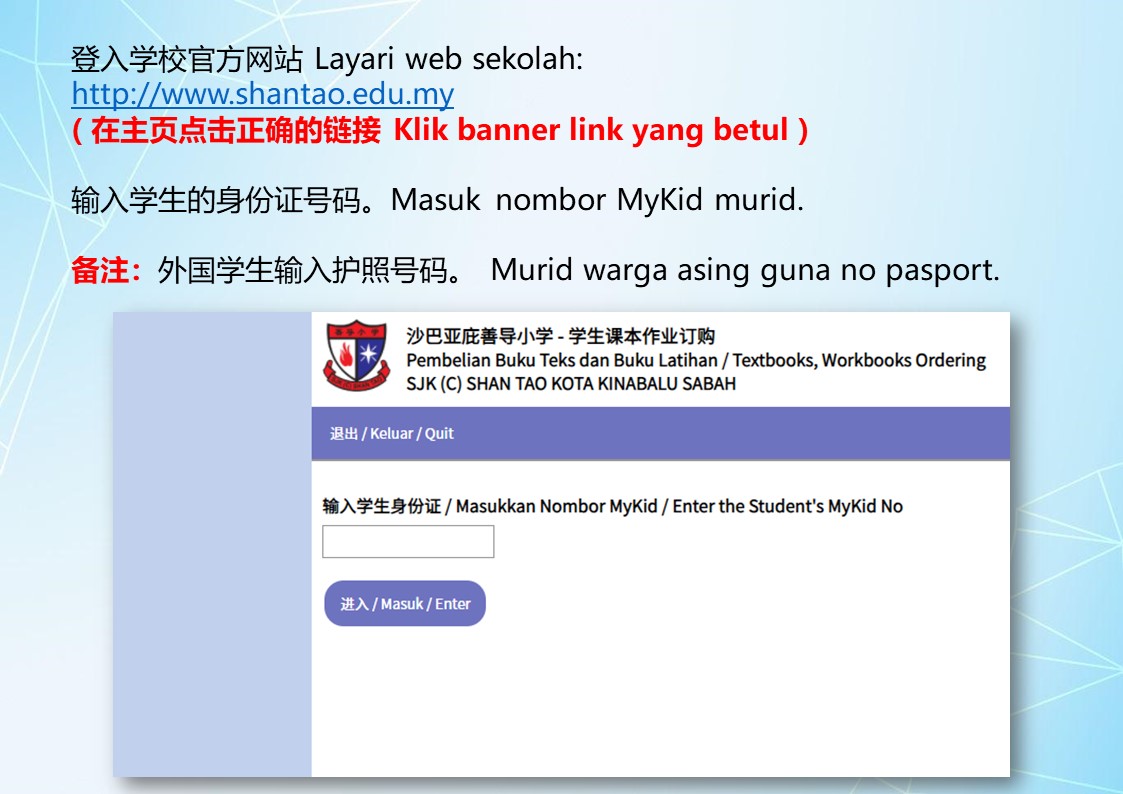Click the 沙巴亚庇善导小学 Chinese page title
Screen dimensions: 1123x794
point(480,336)
